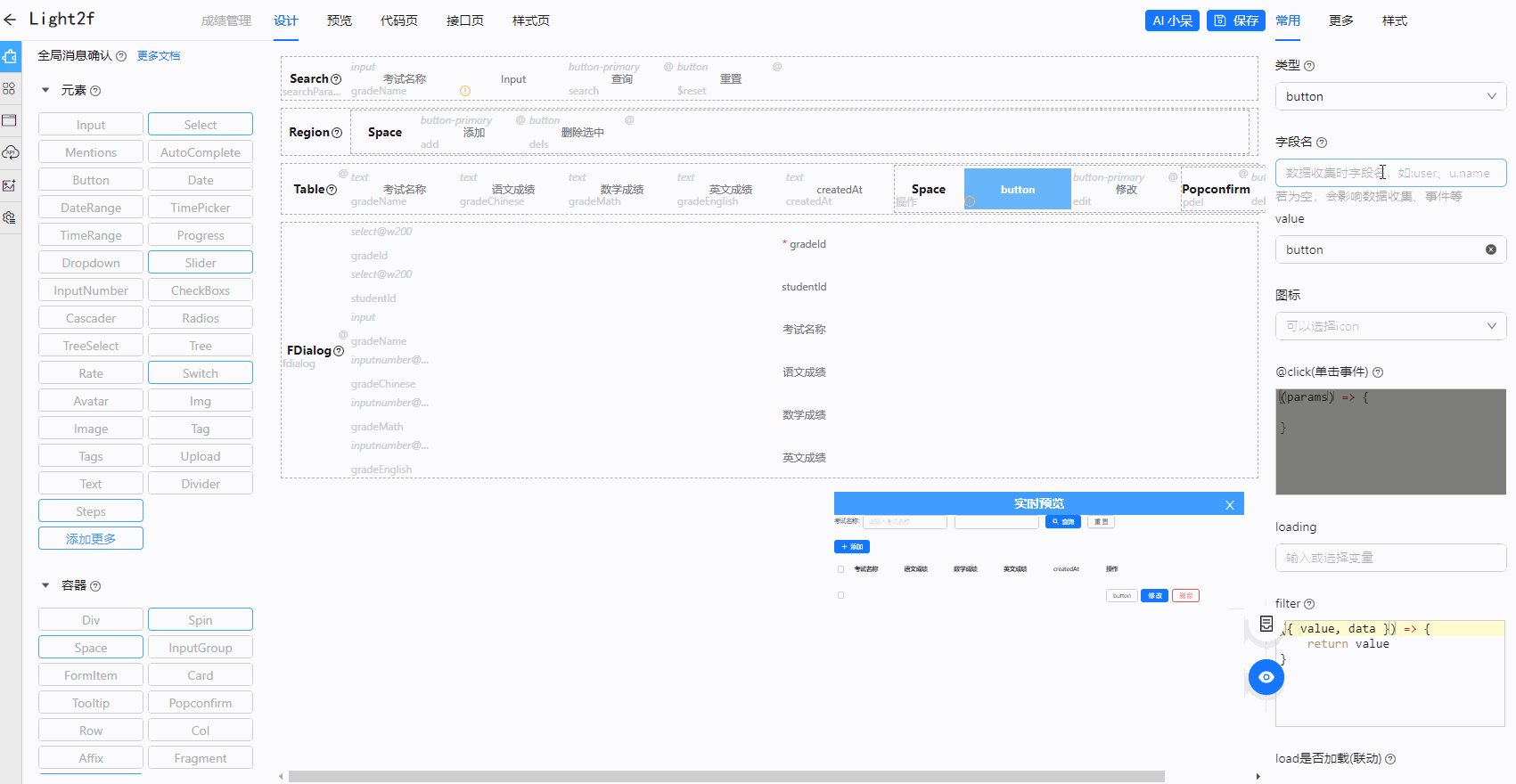Go back using the arrow beside Light2f
This screenshot has width=1516, height=784.
pos(10,20)
